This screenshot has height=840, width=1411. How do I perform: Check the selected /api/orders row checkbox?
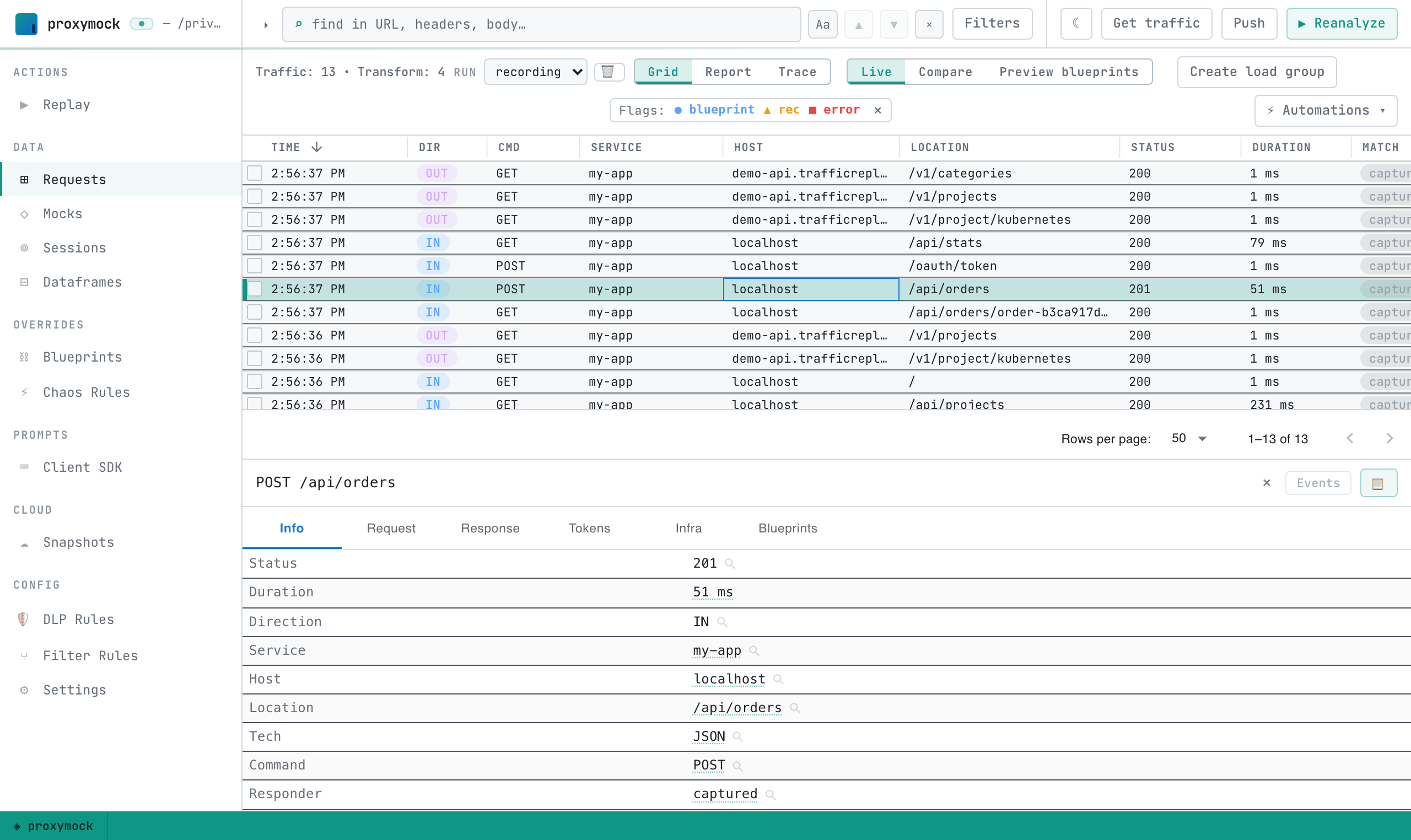(255, 289)
